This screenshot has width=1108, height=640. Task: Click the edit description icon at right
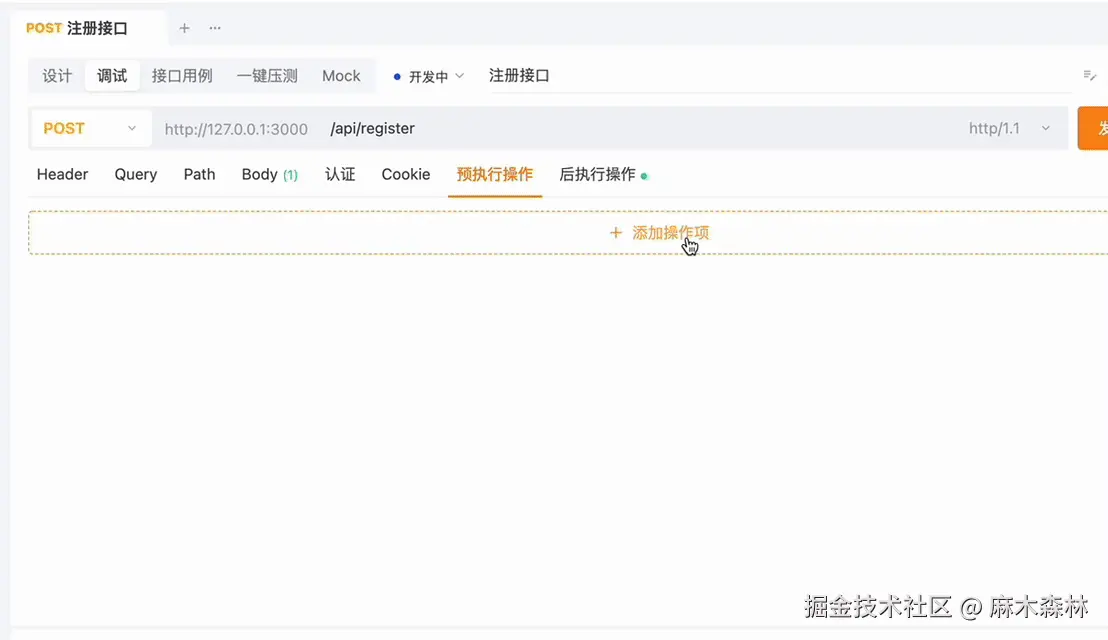coord(1090,76)
